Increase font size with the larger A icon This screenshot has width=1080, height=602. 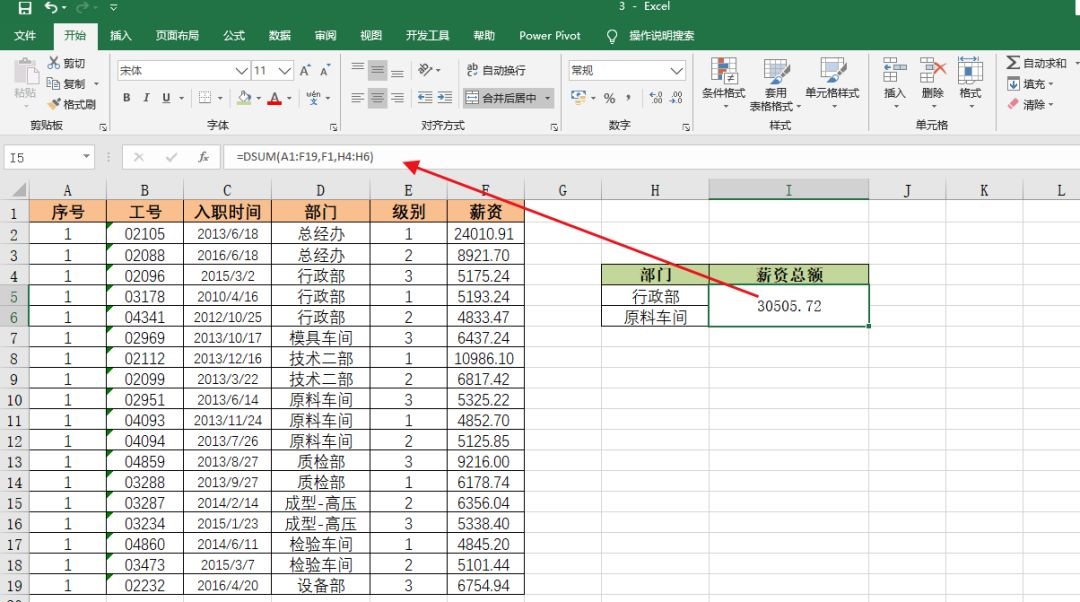coord(304,70)
